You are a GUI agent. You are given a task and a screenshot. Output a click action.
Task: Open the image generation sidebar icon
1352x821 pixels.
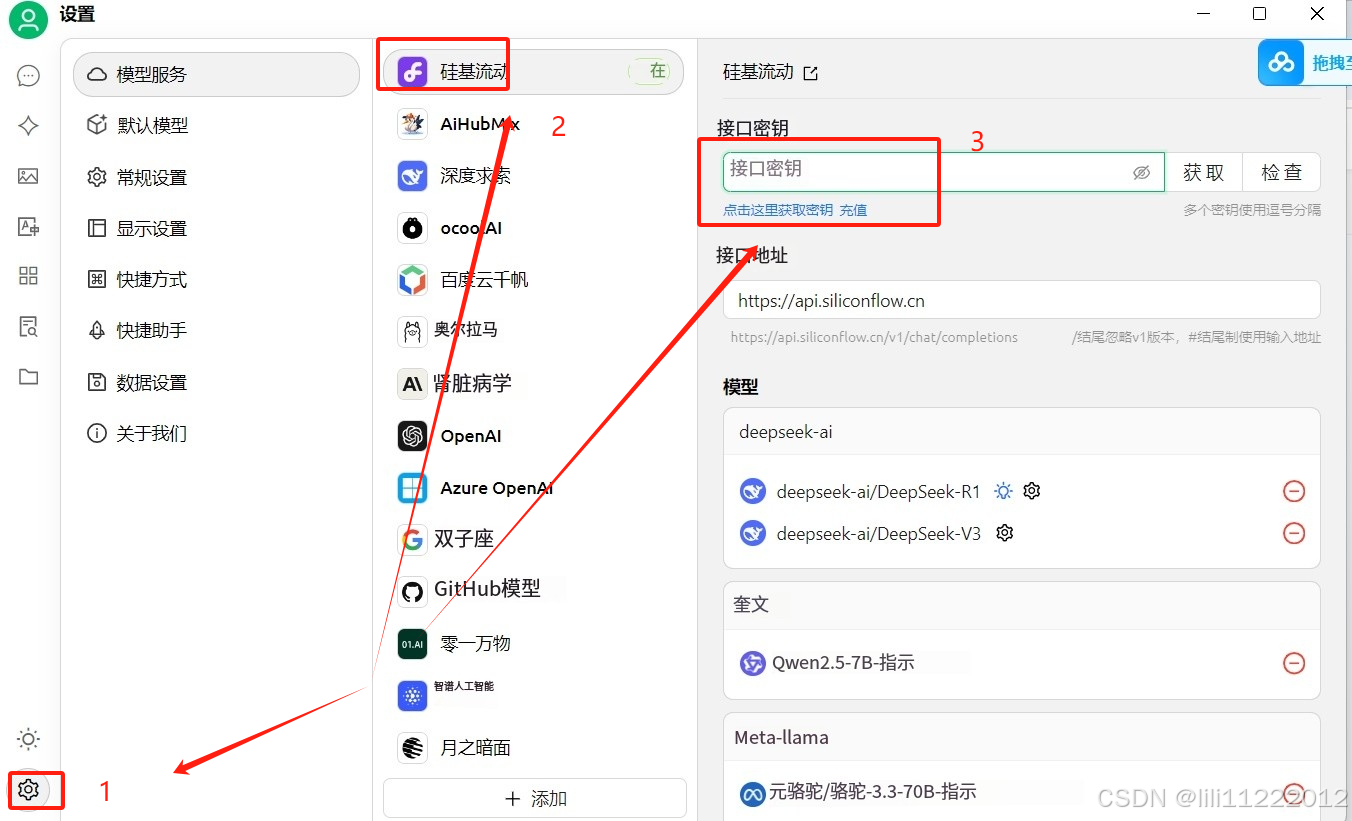[29, 176]
